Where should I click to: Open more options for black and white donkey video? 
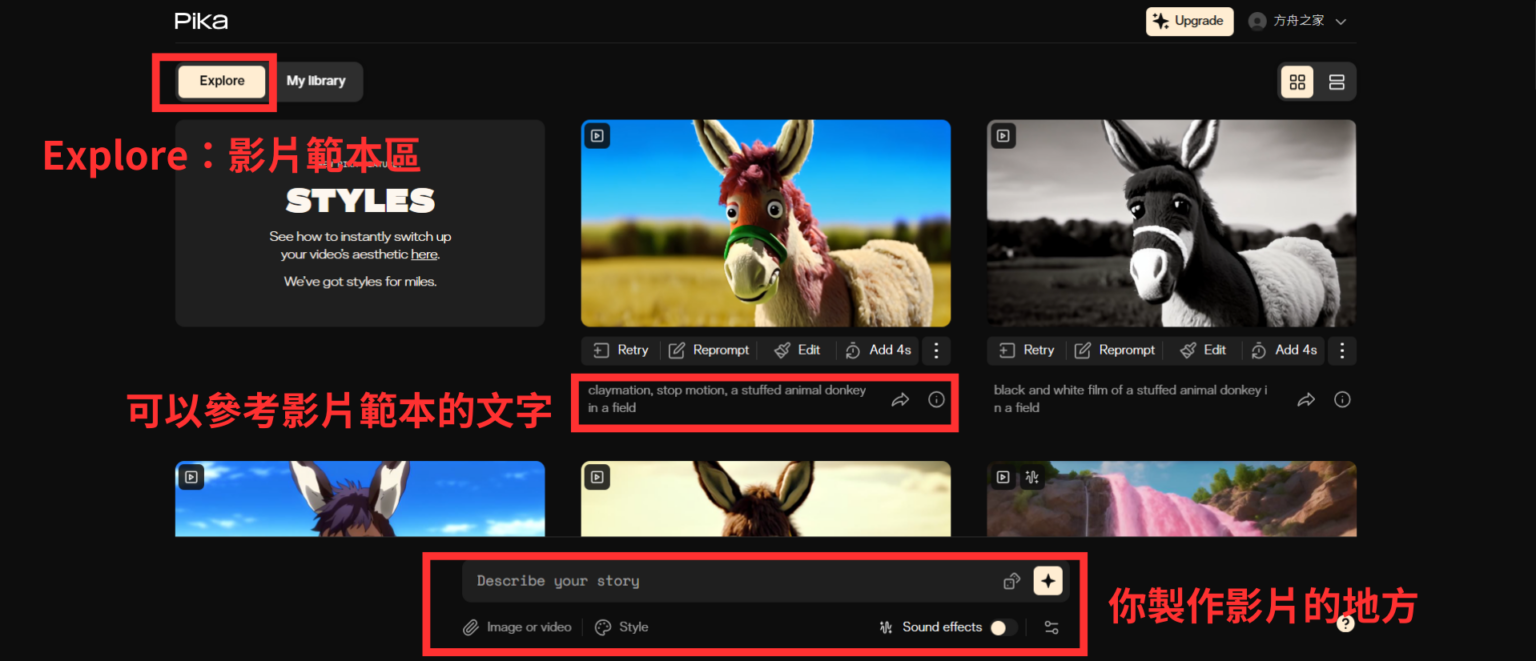[1342, 350]
